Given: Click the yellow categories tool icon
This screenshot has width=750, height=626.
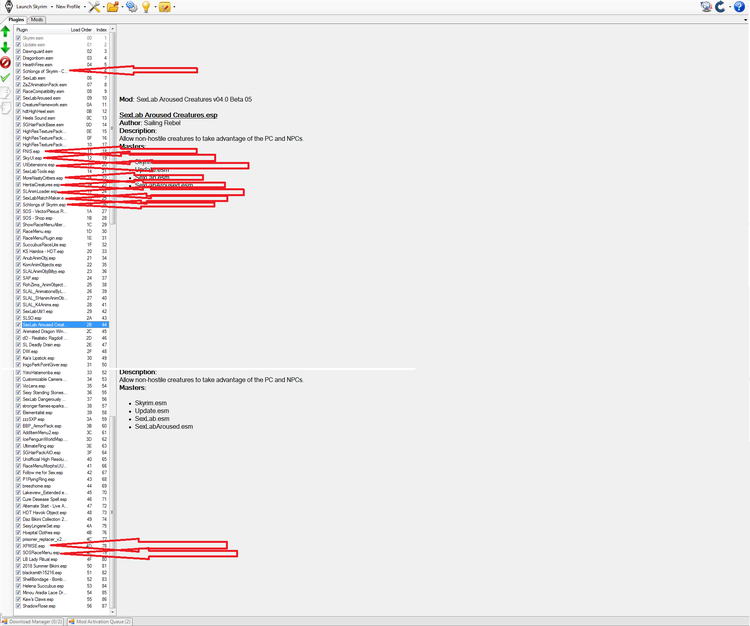Looking at the screenshot, I should tap(165, 7).
